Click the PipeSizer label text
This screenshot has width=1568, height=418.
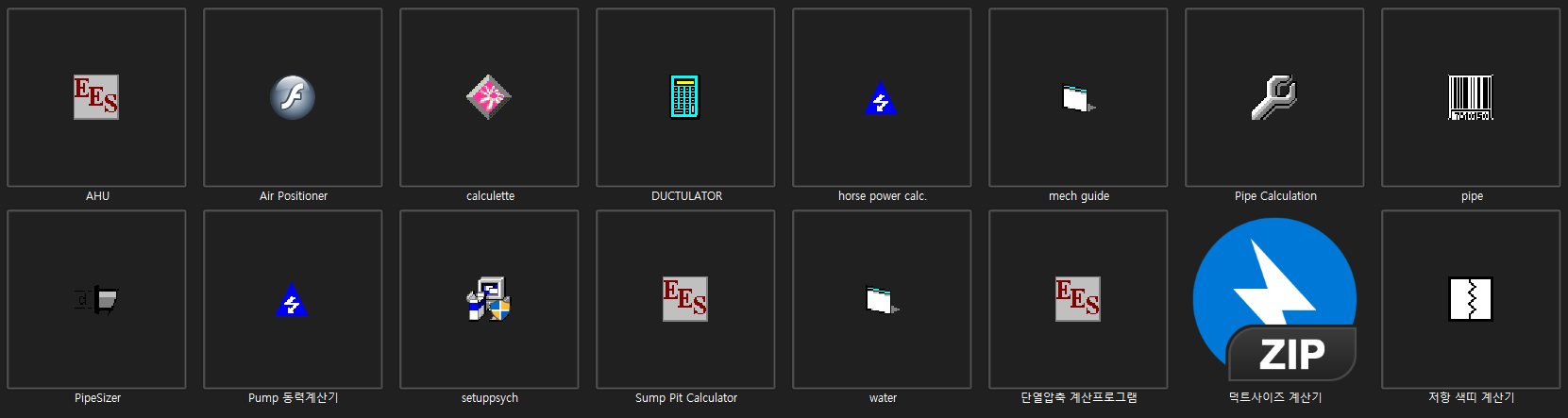(97, 398)
